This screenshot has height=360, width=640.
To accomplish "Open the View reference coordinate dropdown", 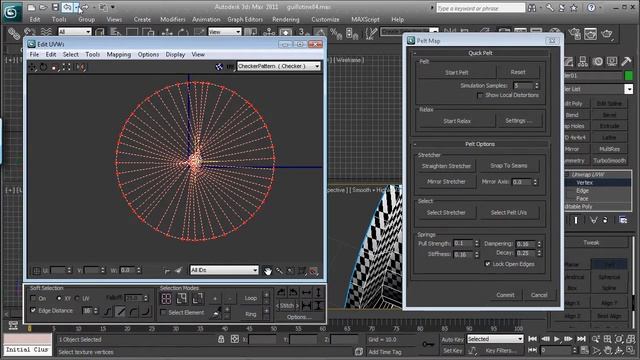I will click(224, 31).
